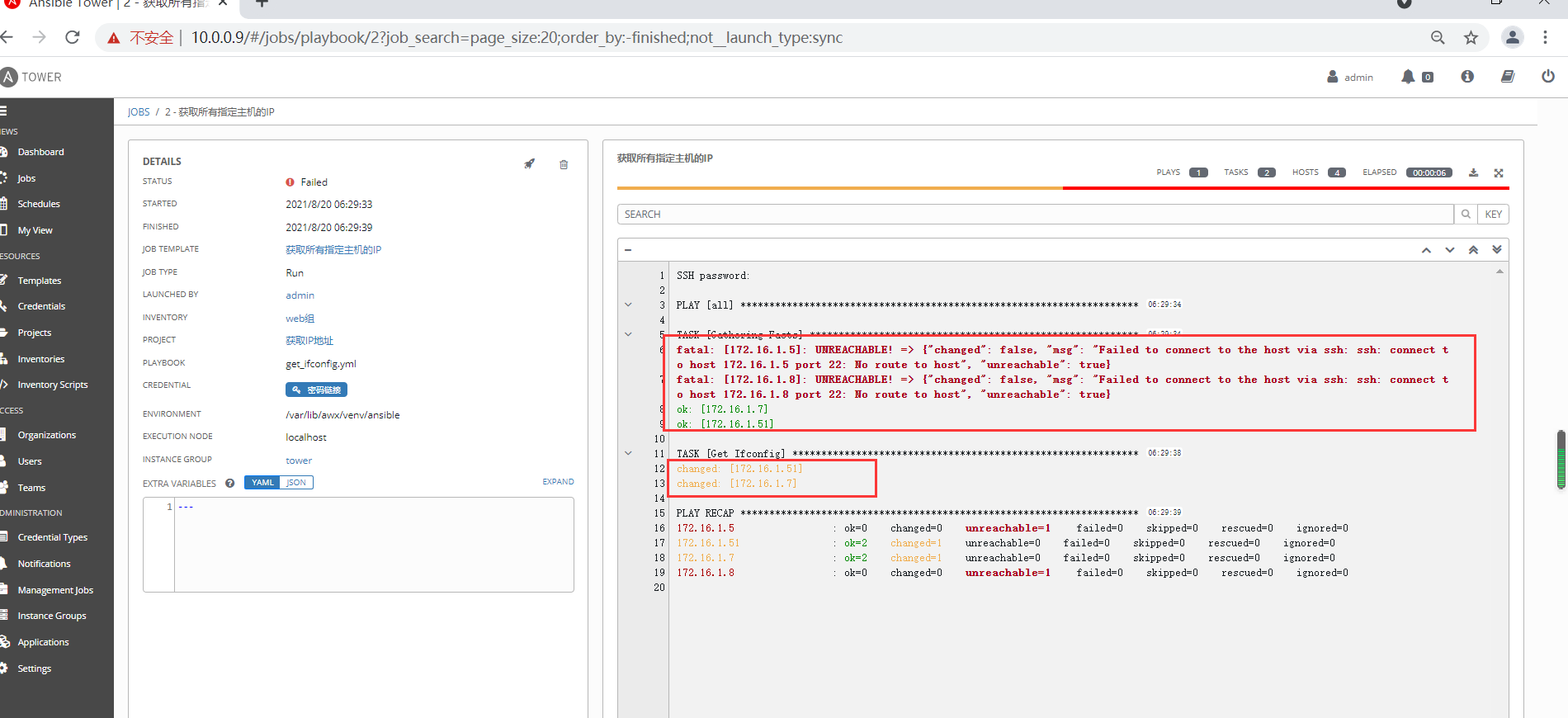Show help for Extra Variables

pyautogui.click(x=229, y=484)
